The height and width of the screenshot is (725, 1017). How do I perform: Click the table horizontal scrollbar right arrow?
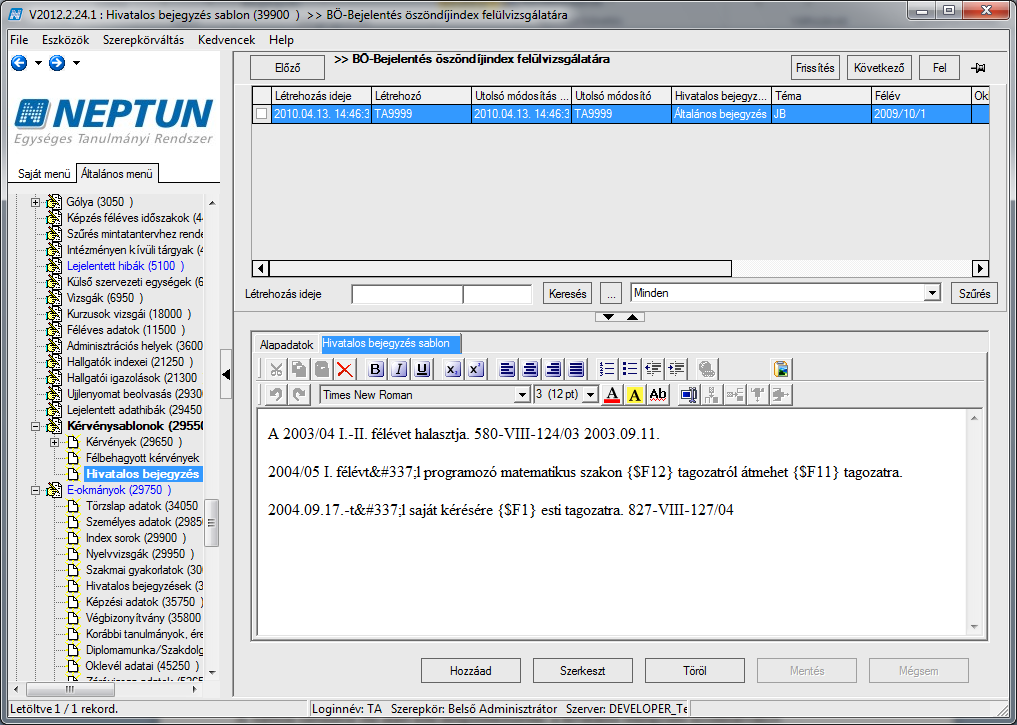[x=980, y=268]
